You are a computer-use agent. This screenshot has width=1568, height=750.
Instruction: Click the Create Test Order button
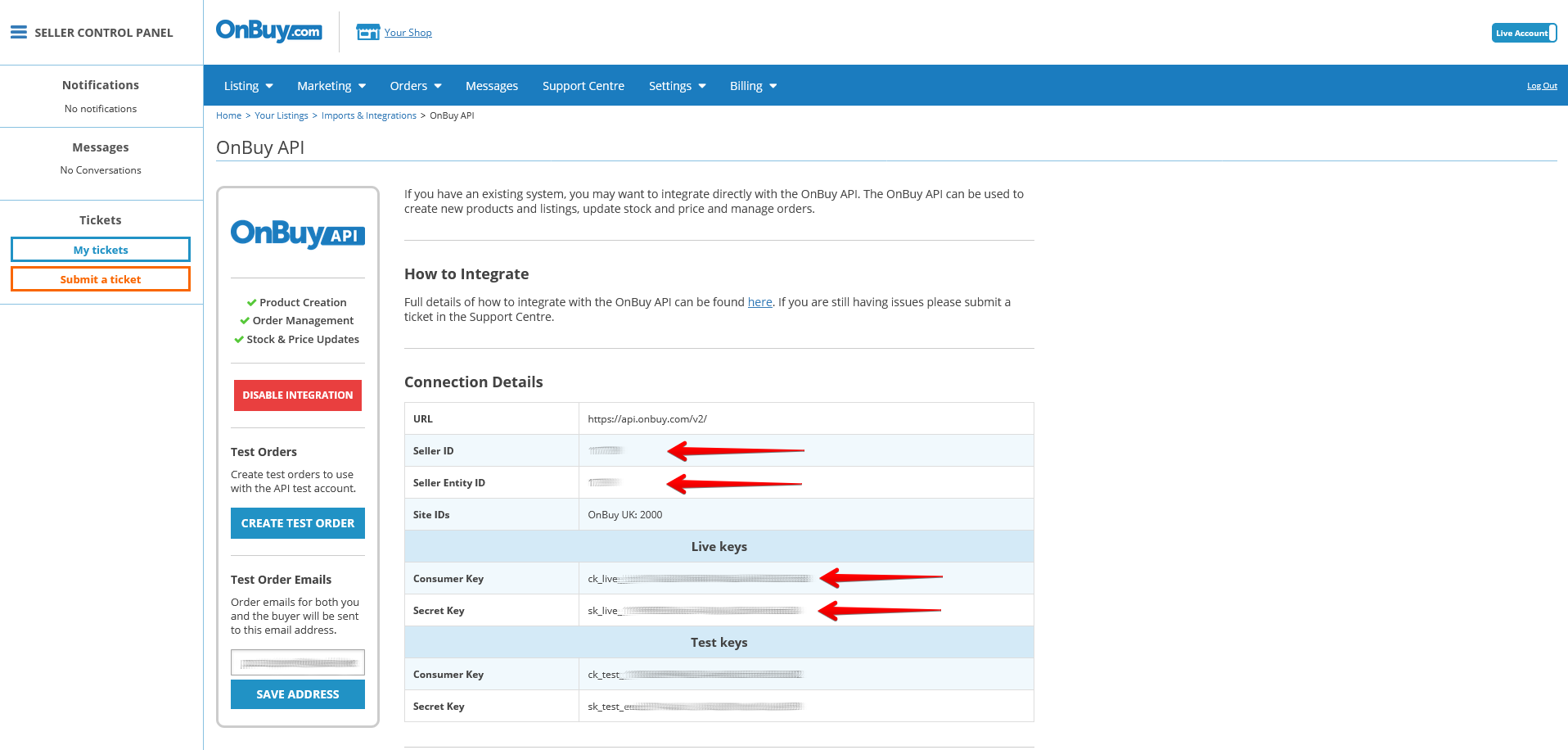pos(297,523)
